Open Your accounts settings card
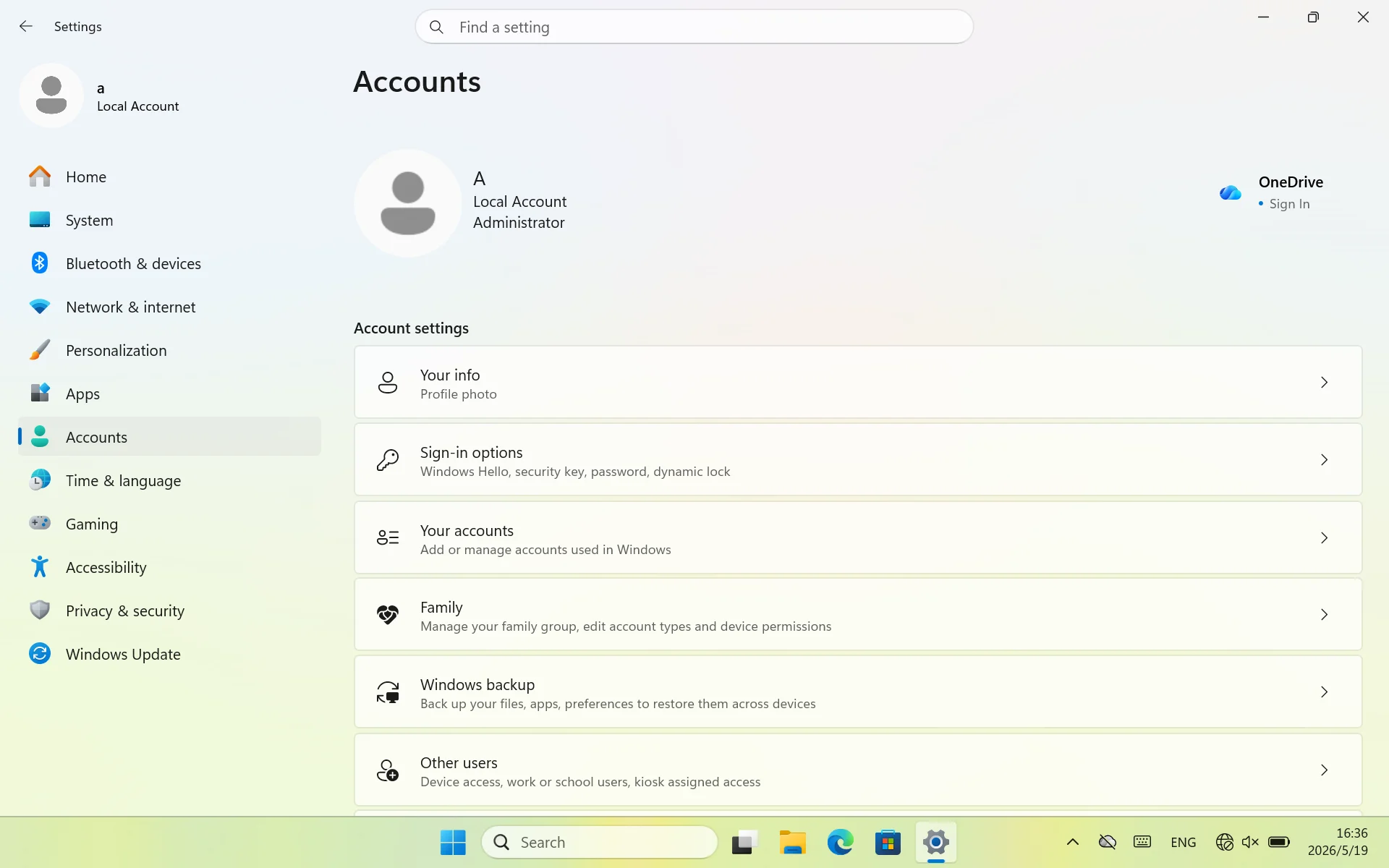 pyautogui.click(x=858, y=538)
